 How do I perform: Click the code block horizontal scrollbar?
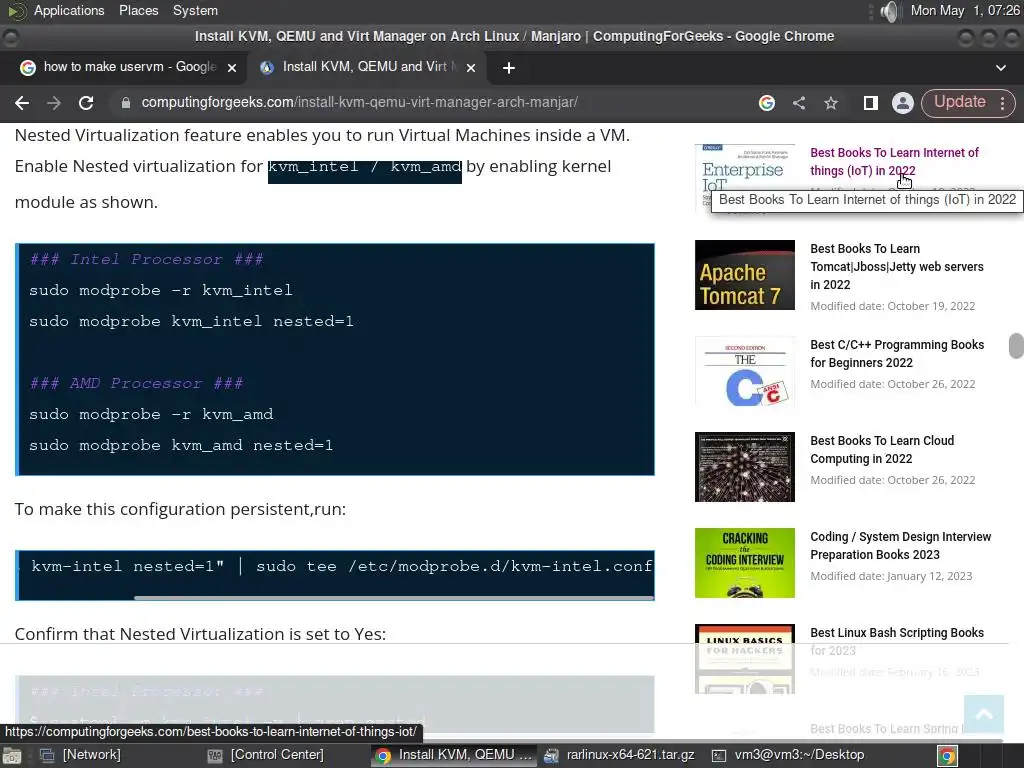(394, 597)
